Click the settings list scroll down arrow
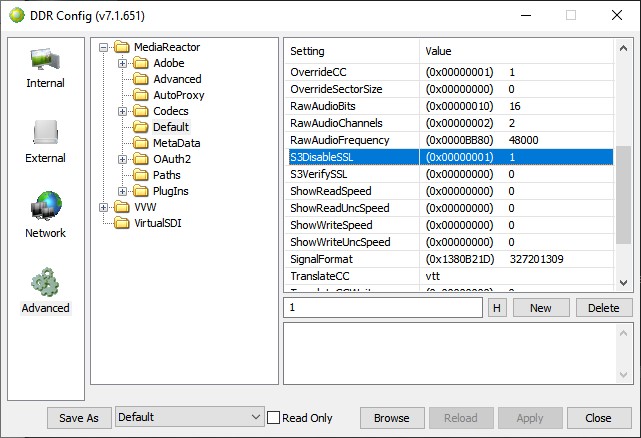 [x=623, y=283]
